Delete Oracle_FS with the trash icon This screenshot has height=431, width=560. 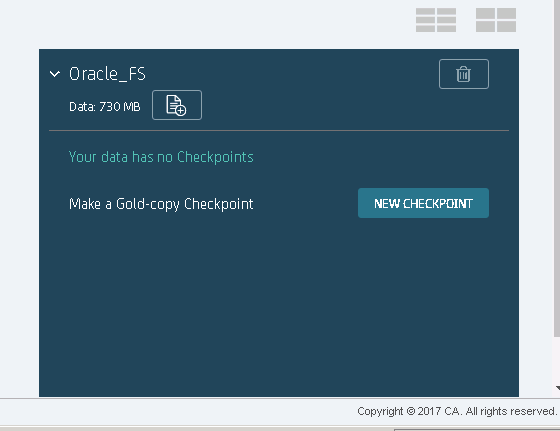tap(464, 74)
